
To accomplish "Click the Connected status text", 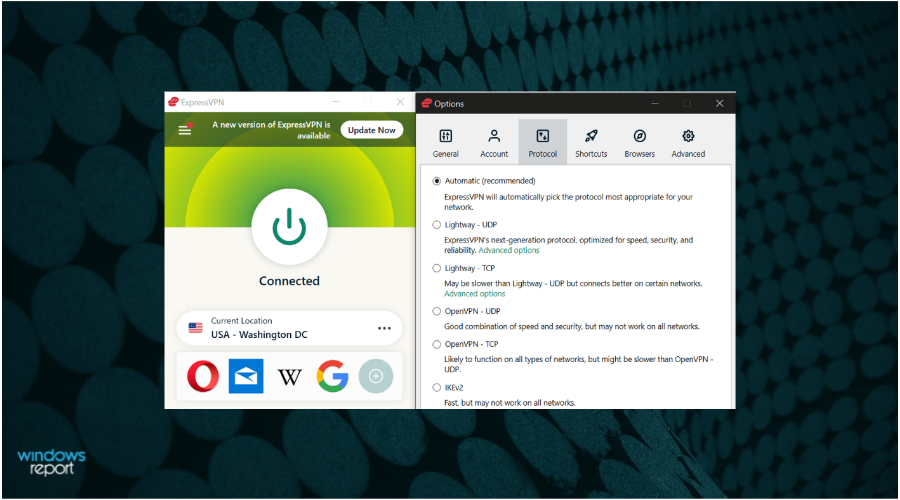I will tap(289, 281).
